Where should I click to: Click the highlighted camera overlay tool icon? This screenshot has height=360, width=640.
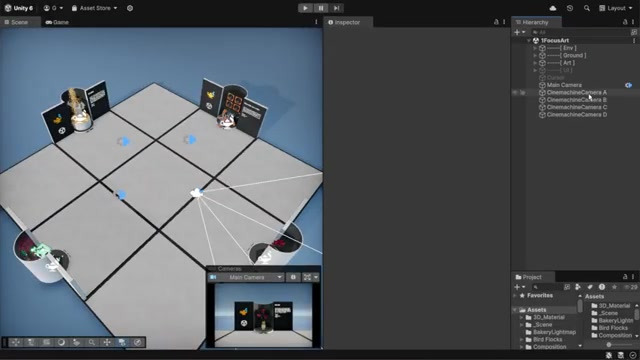point(122,342)
